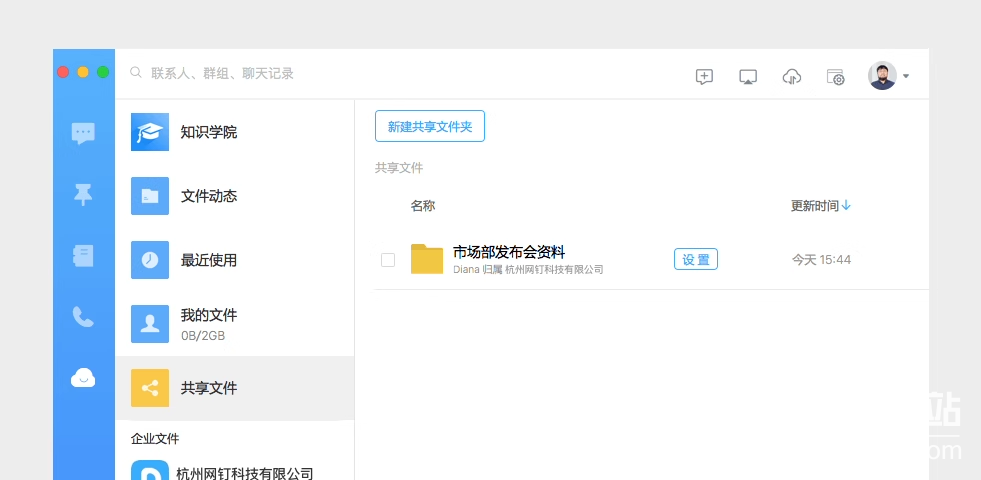
Task: Sort by 更新时间 column header
Action: [820, 206]
